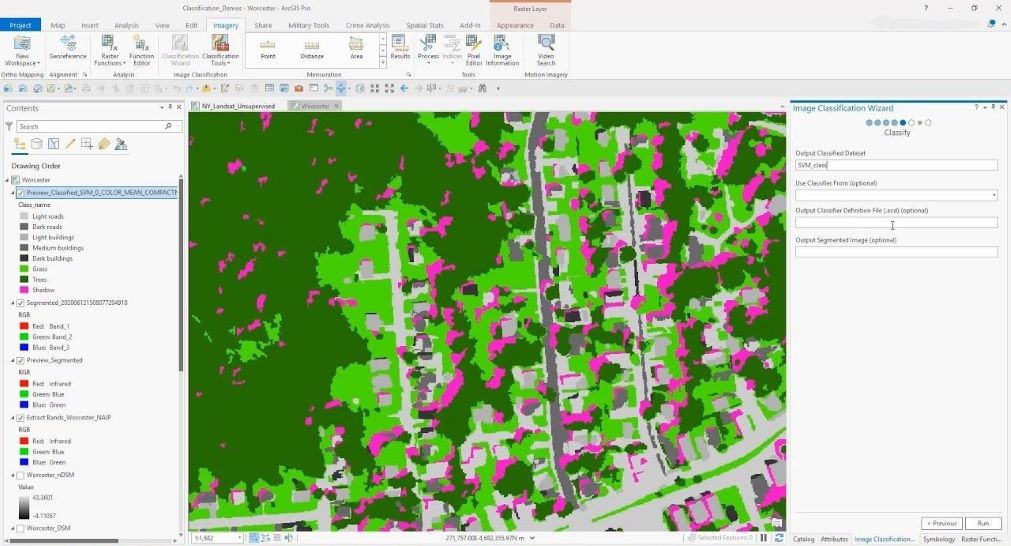Screen dimensions: 1011x546
Task: Click the binoculars find icon in quick toolbar
Action: pyautogui.click(x=482, y=88)
